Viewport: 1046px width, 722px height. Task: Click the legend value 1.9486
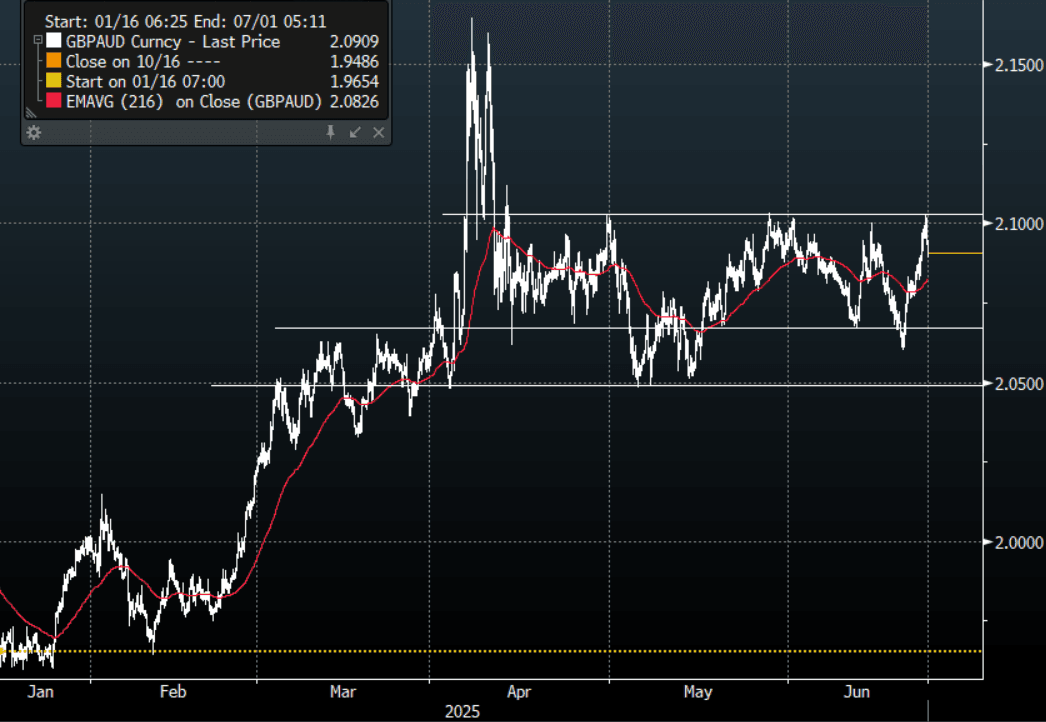click(x=354, y=61)
